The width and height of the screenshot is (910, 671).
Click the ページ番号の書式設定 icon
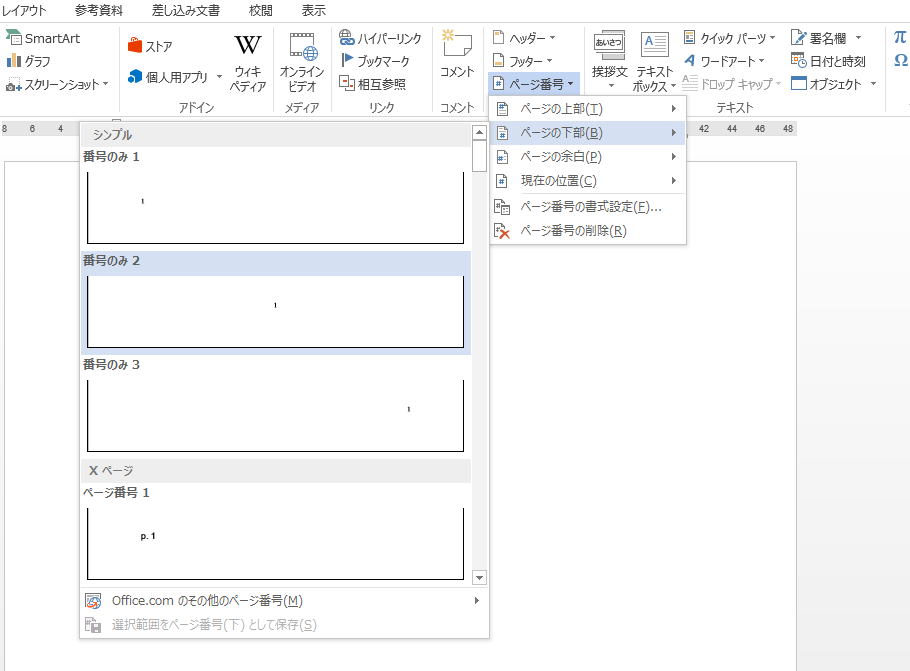pos(502,207)
